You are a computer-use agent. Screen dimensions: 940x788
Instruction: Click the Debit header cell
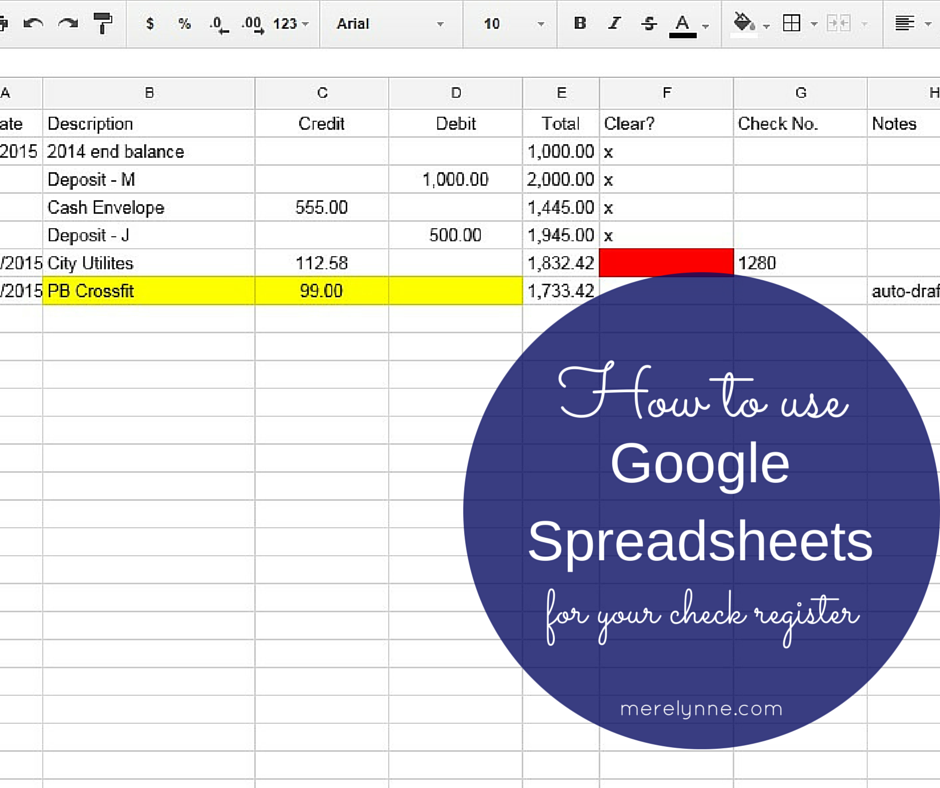(456, 124)
